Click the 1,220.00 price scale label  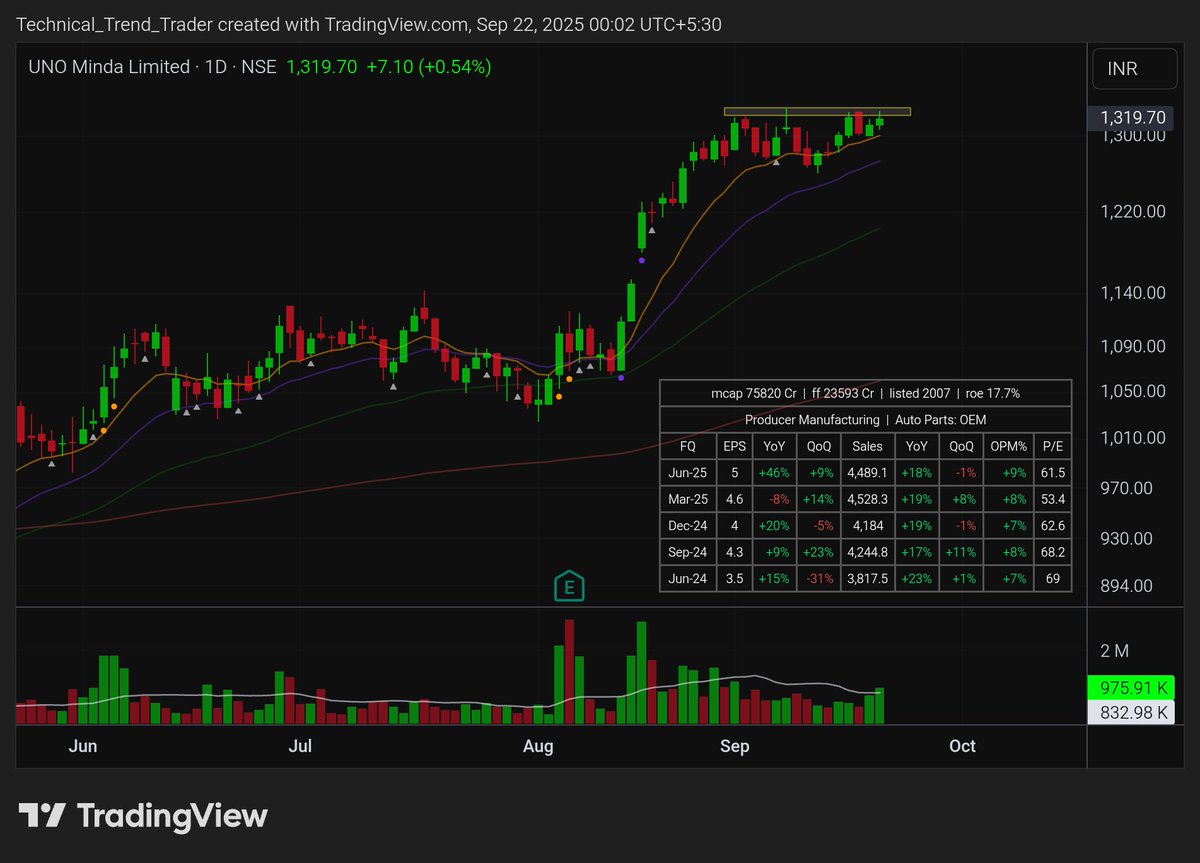[1133, 211]
